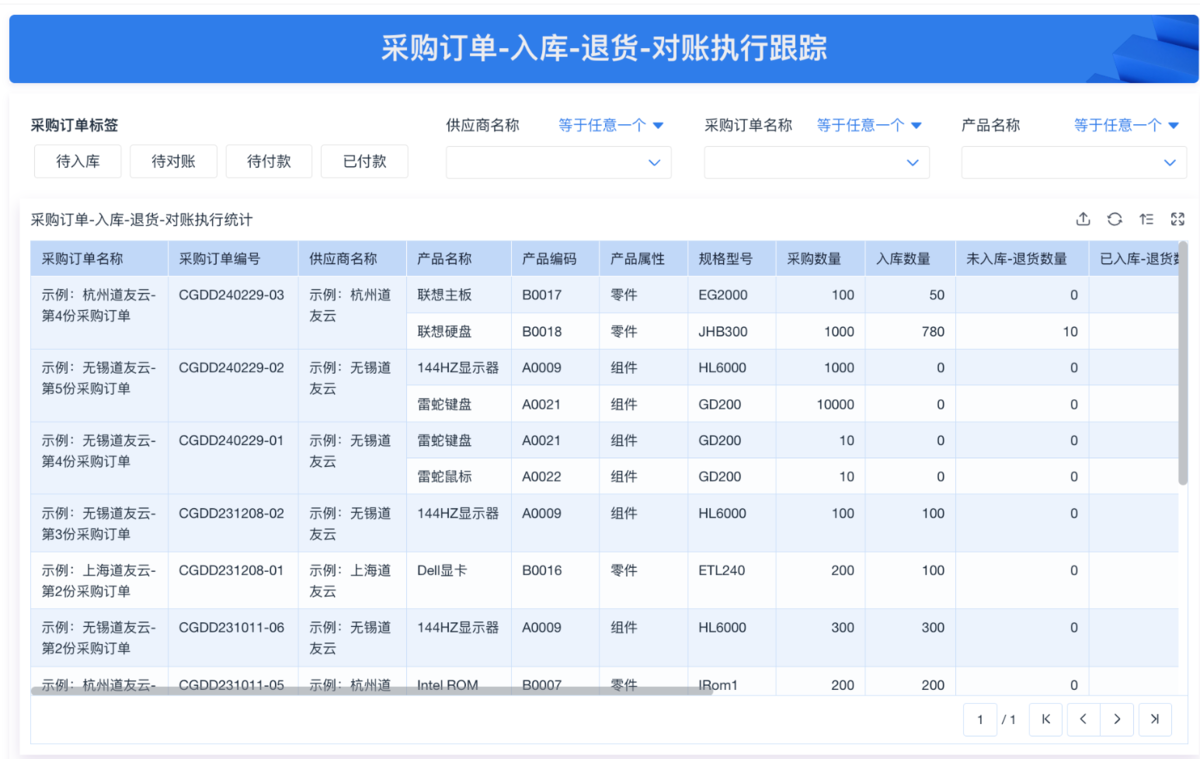
Task: Click the 雷蛇鼠标 product cell
Action: [x=459, y=476]
